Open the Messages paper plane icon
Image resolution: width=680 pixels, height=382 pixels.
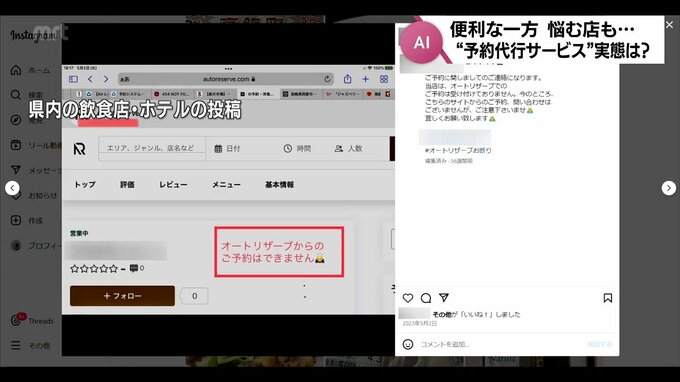pos(16,170)
